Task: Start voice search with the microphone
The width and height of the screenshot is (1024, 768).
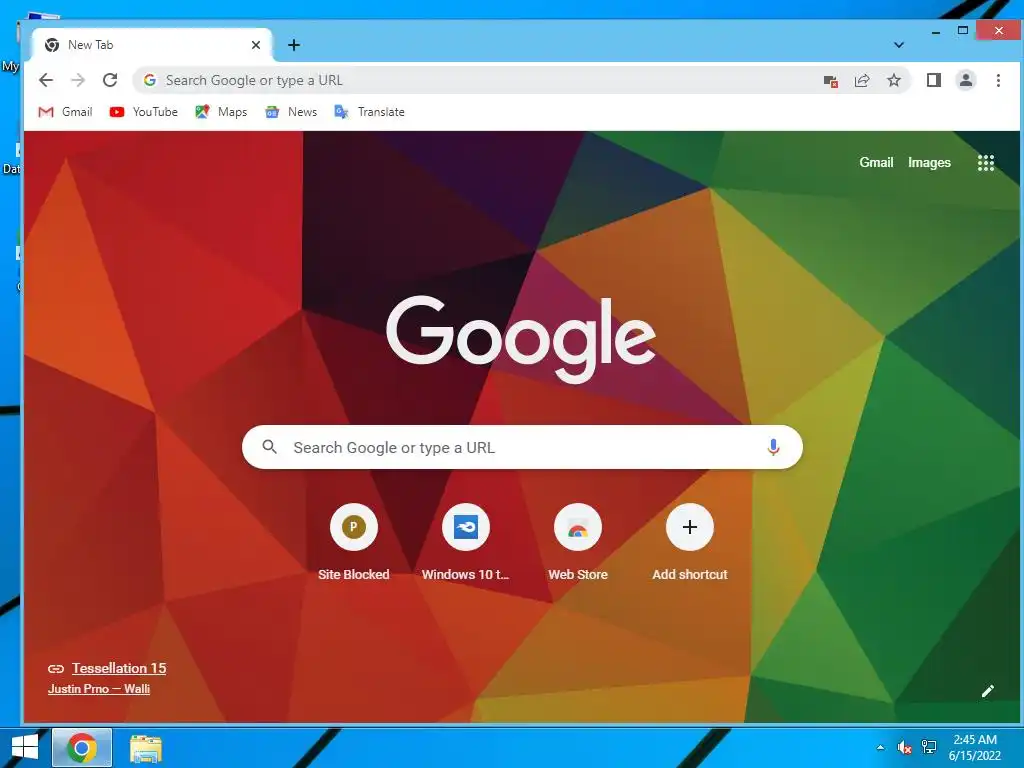Action: point(773,447)
